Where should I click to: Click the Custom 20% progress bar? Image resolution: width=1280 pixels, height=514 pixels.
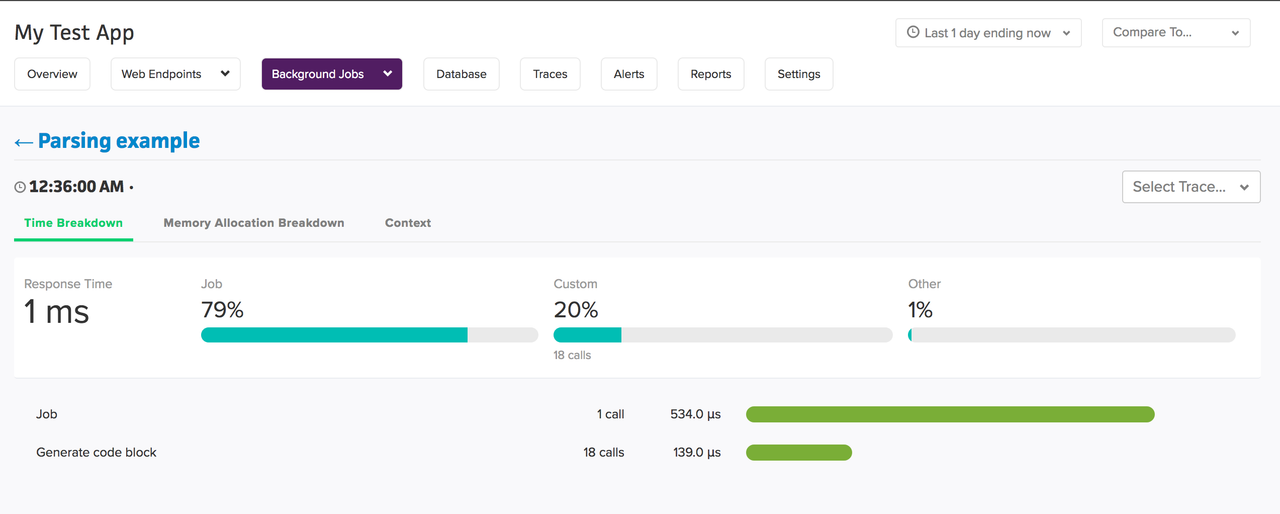(723, 335)
